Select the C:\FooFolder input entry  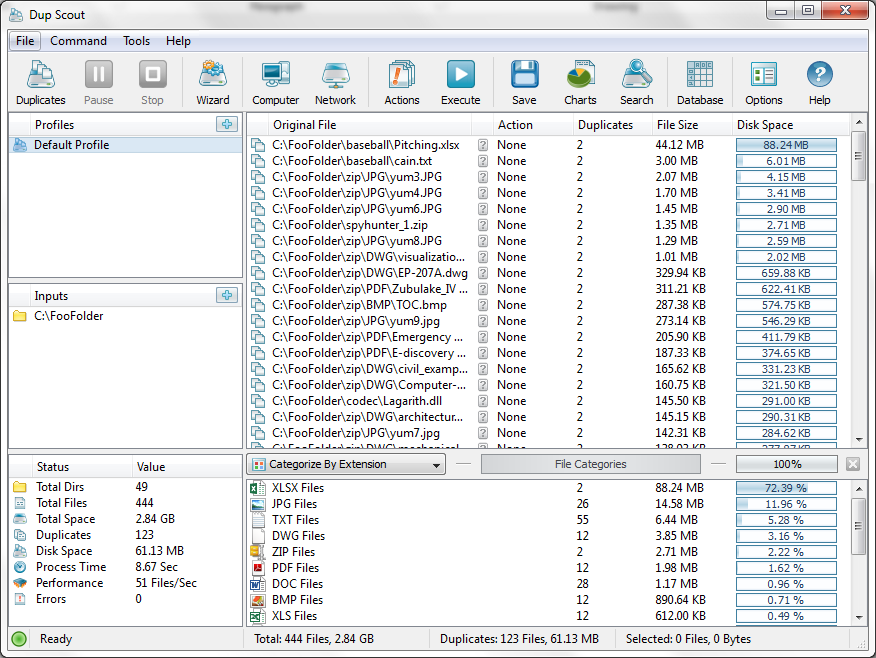[126, 316]
